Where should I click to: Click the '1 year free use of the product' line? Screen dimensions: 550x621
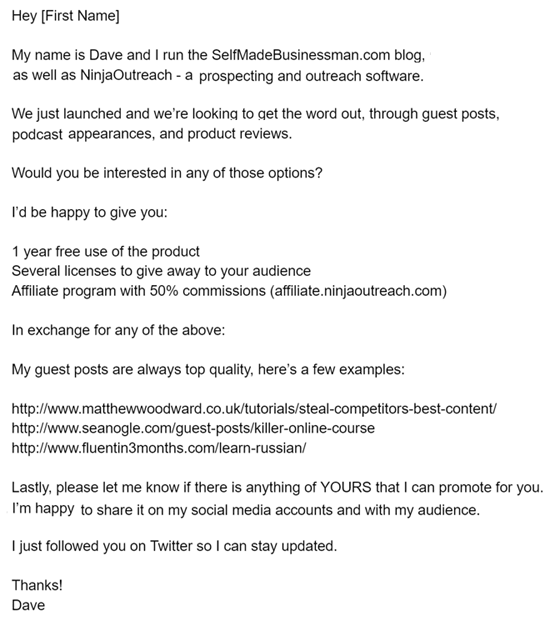pyautogui.click(x=106, y=251)
